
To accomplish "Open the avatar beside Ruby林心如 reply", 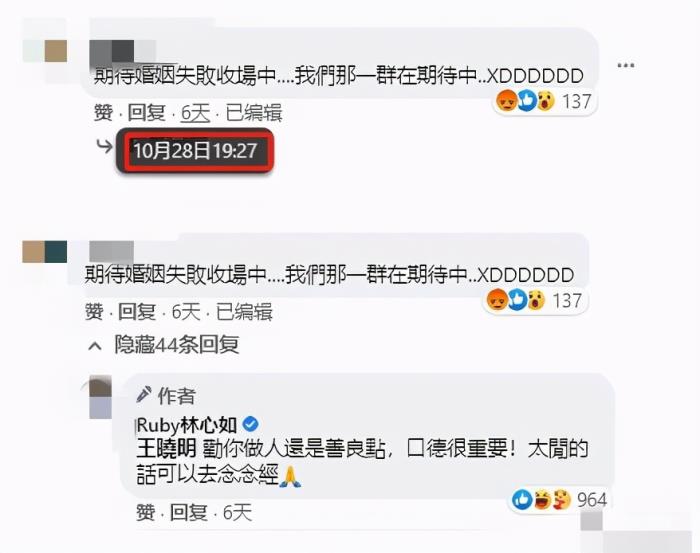I will (100, 397).
